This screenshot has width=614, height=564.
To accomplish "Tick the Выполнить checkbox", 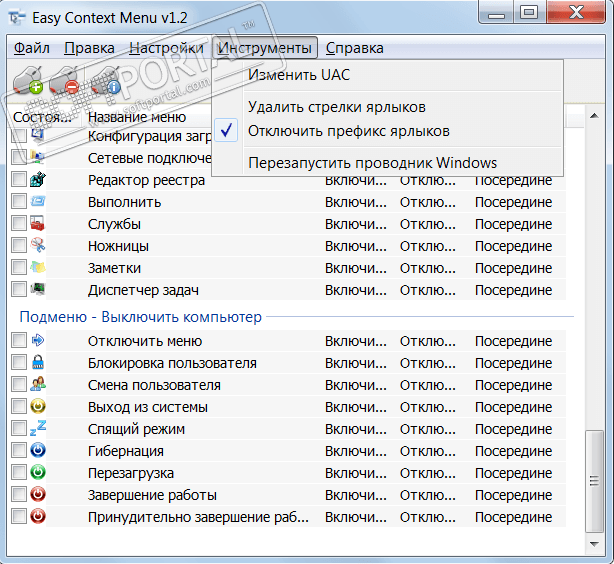I will coord(19,201).
